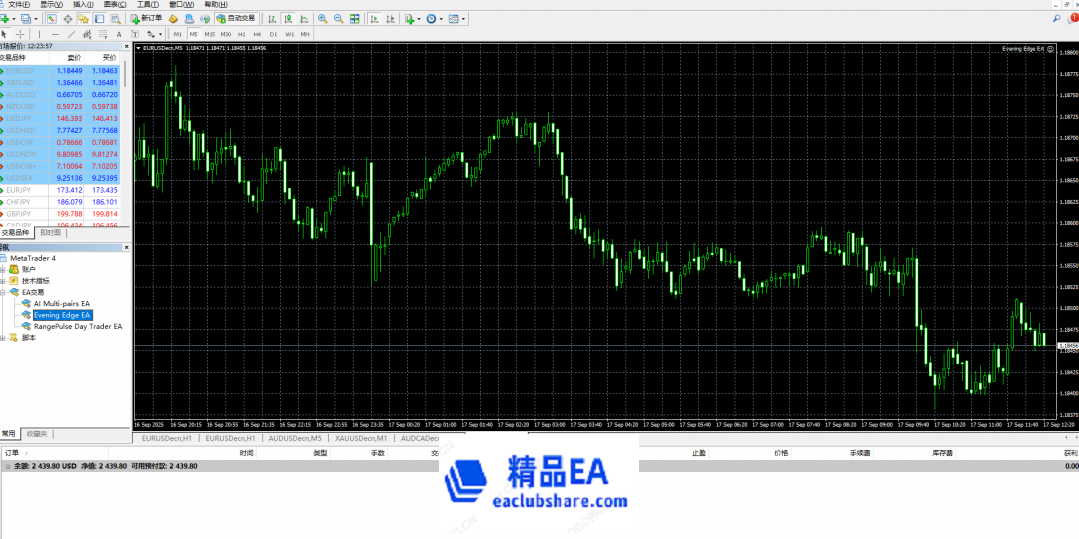Open the 图表 (Charts) menu
This screenshot has width=1079, height=539.
pyautogui.click(x=115, y=5)
